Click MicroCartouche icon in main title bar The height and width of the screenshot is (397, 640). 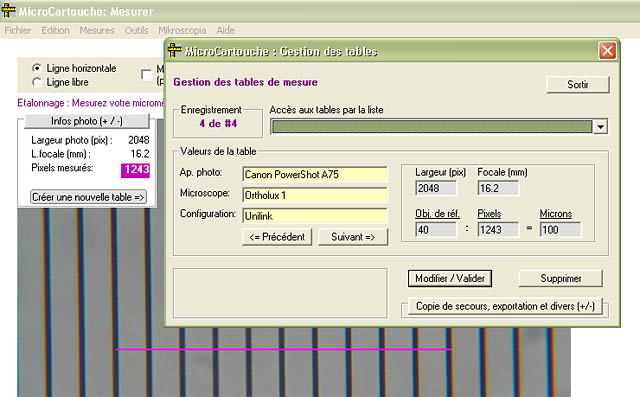pos(8,11)
